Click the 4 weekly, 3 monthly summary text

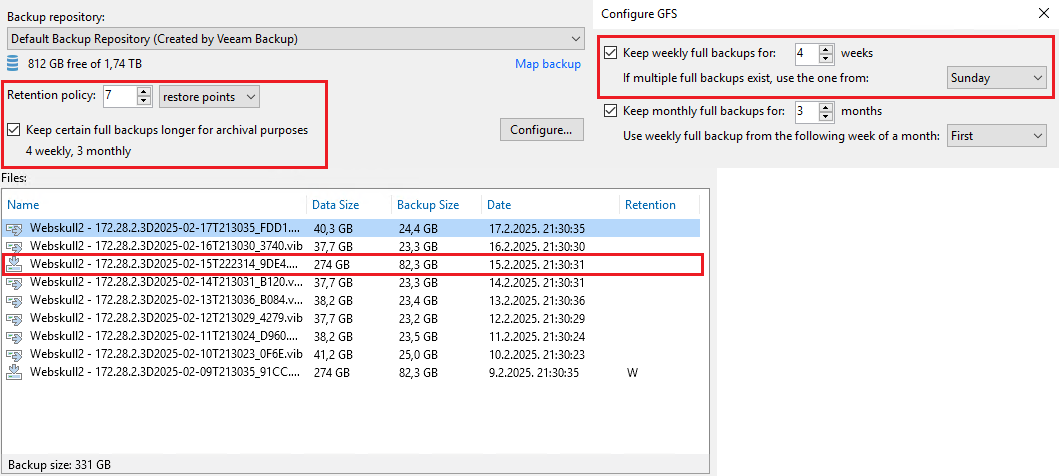click(78, 151)
